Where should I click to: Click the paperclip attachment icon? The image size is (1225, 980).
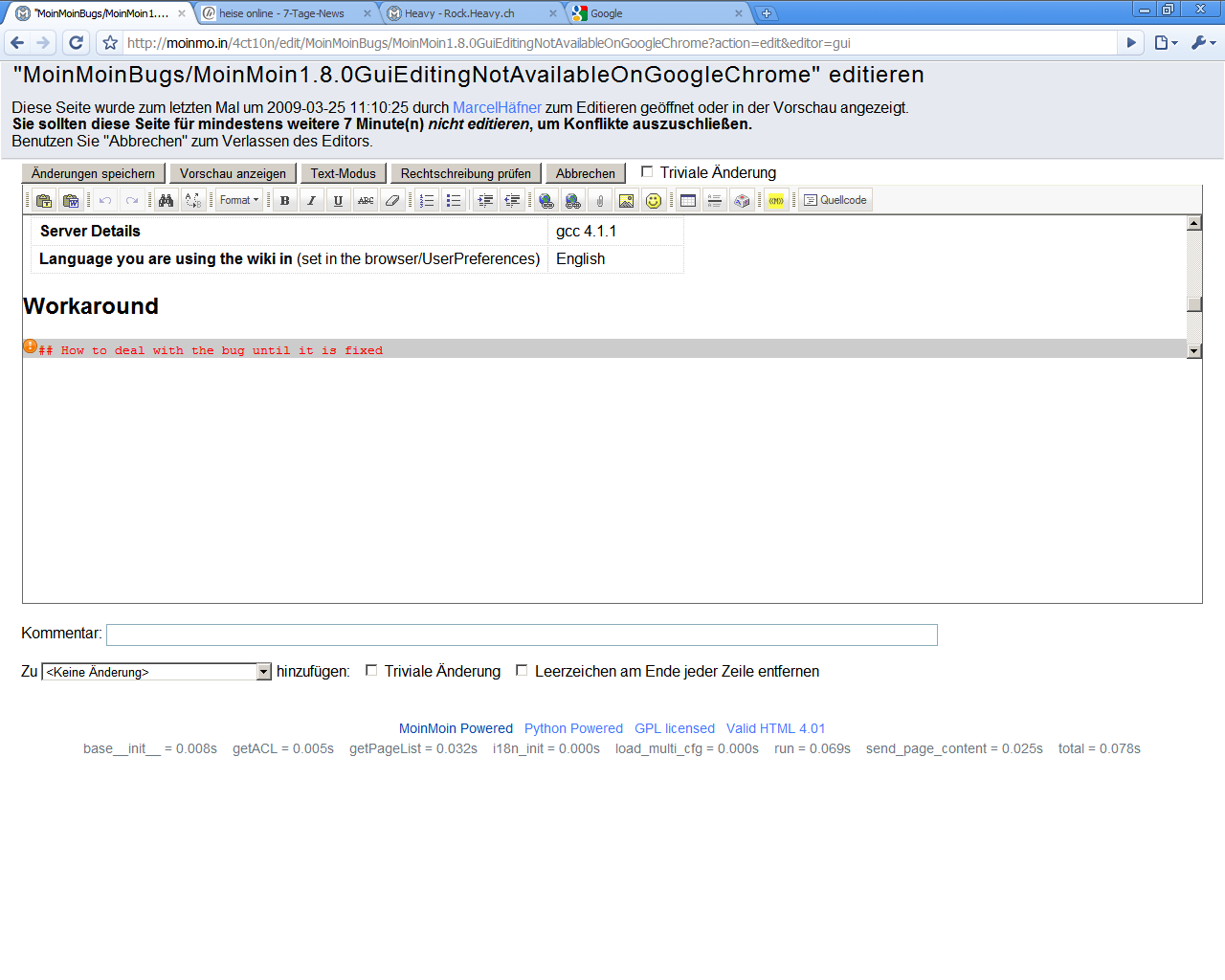pos(600,200)
